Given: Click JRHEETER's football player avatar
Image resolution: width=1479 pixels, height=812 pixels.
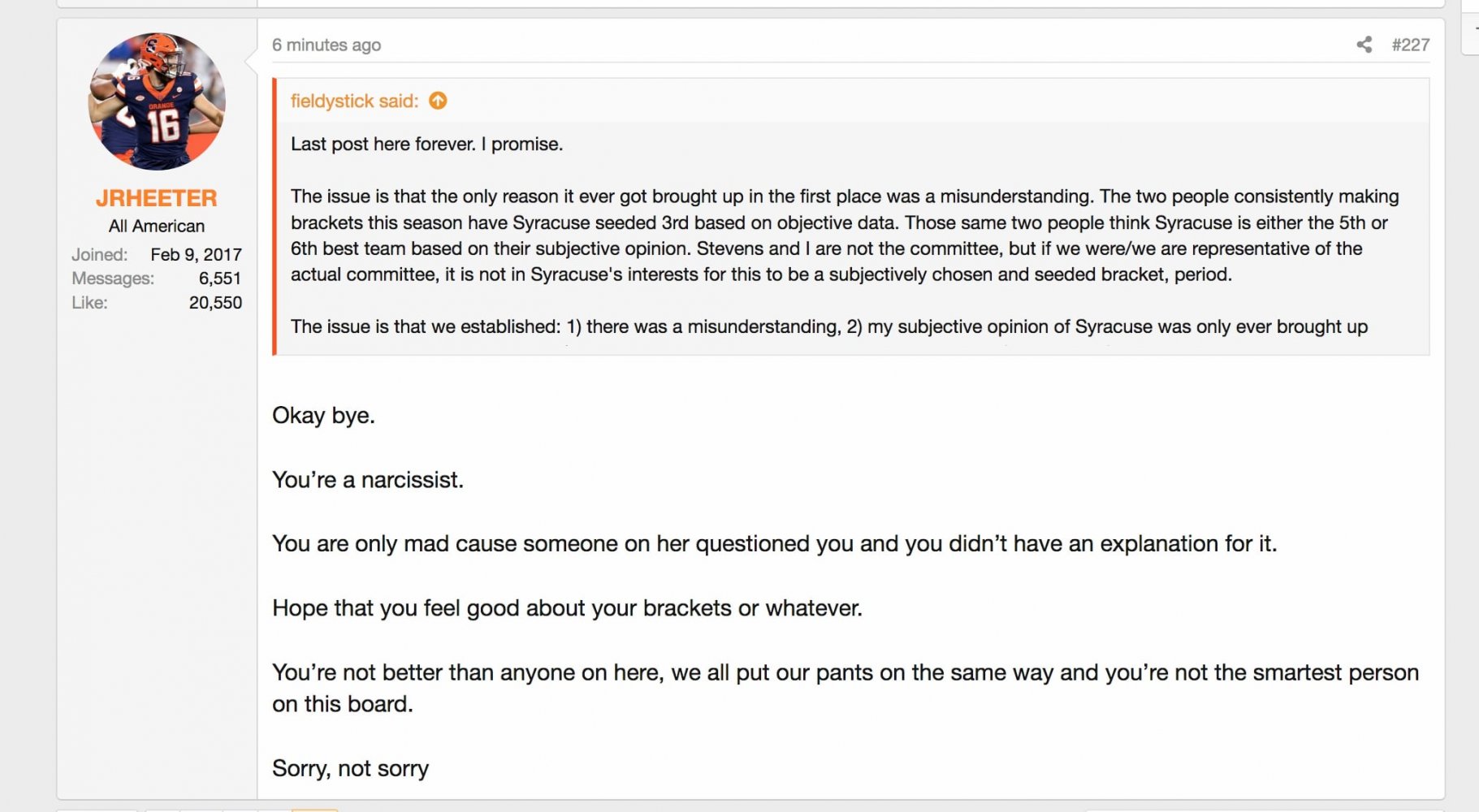Looking at the screenshot, I should [x=157, y=101].
